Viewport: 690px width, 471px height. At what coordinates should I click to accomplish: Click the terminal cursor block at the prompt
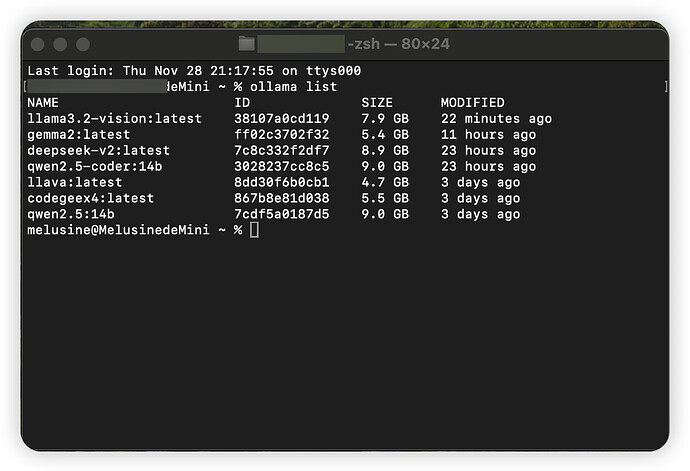click(x=254, y=230)
